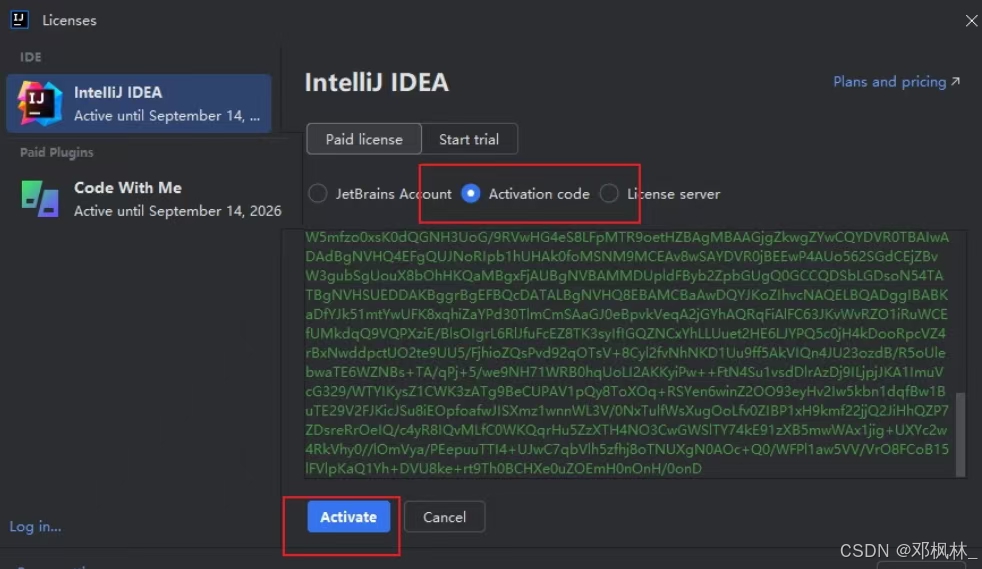The image size is (982, 569).
Task: Click code line starting with 'W5mfzo0xsK0dQGNH3UoG'
Action: (x=627, y=237)
